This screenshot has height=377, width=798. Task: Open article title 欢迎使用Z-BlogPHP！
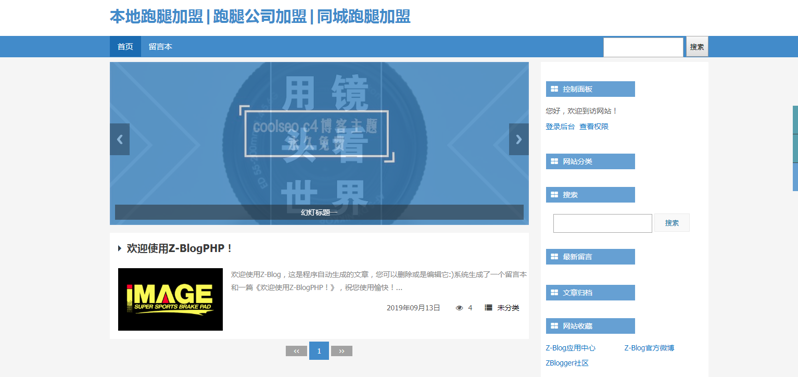180,249
